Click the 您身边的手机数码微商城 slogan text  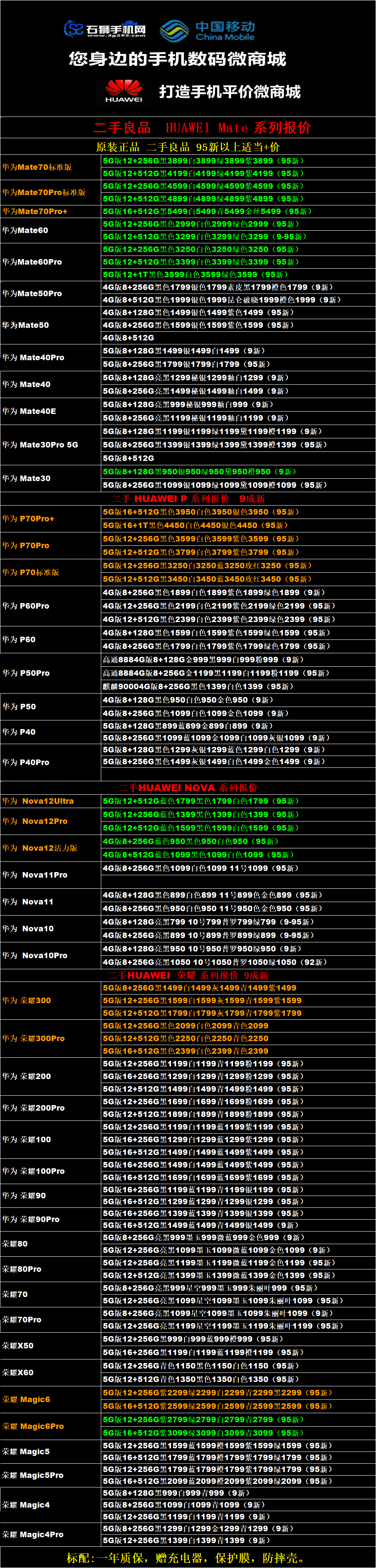[178, 59]
